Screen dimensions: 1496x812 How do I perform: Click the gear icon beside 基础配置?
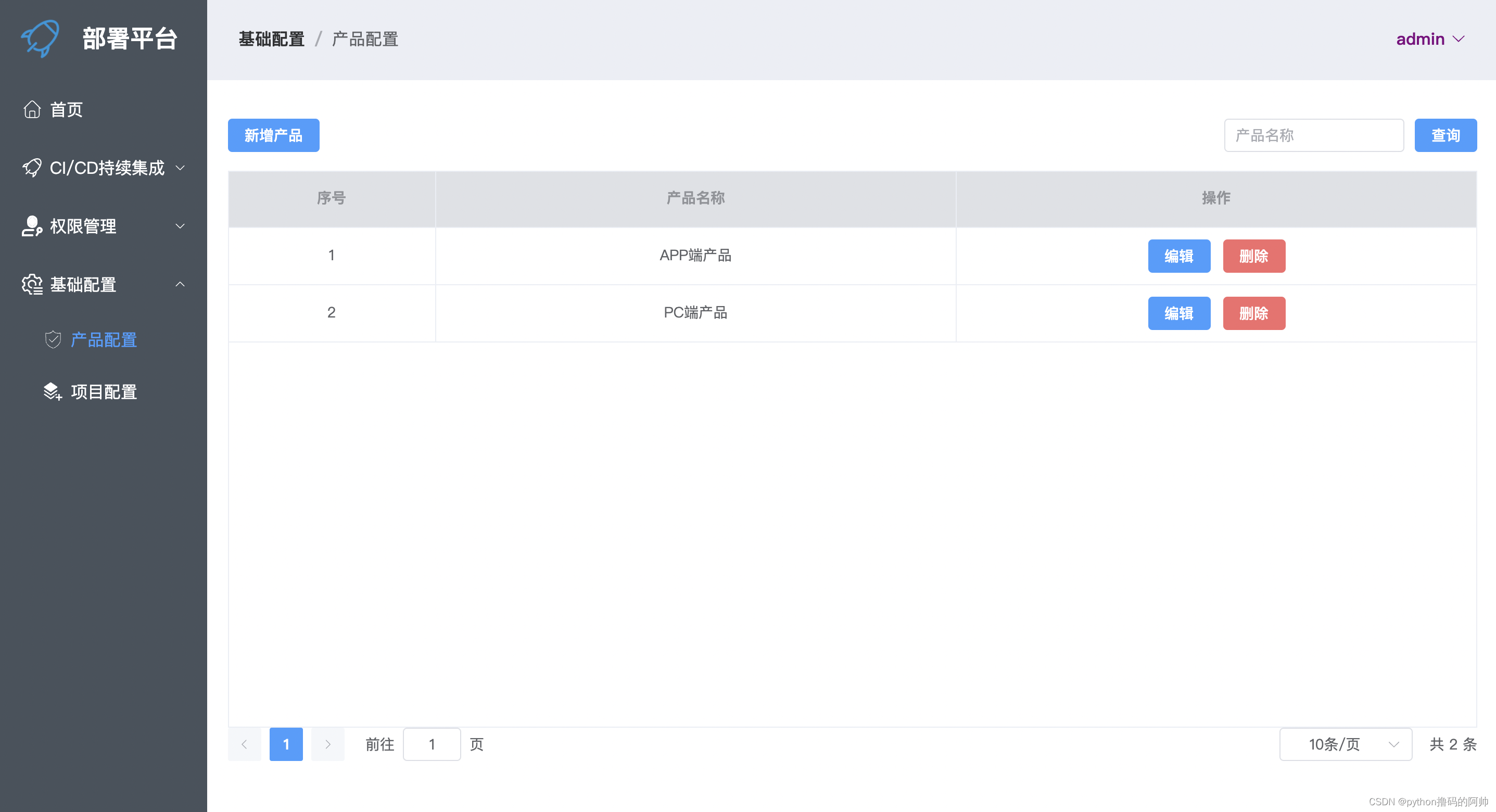32,285
